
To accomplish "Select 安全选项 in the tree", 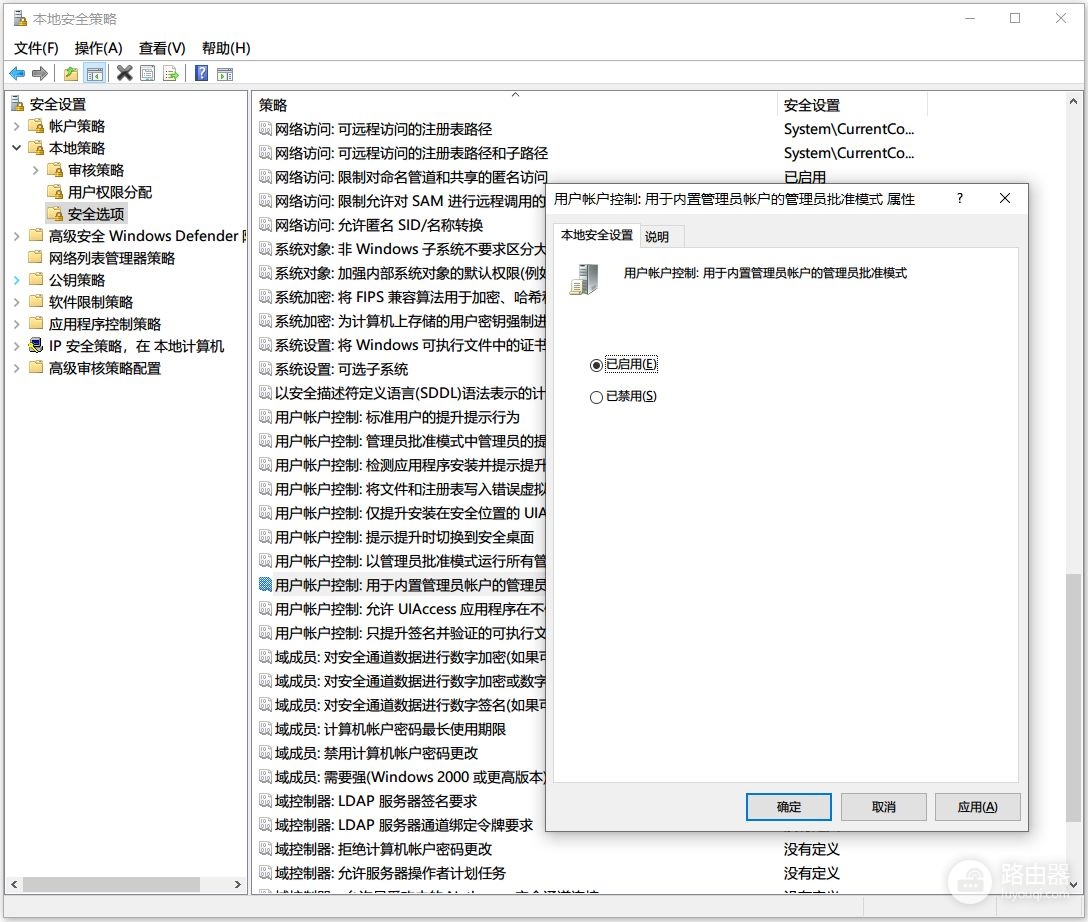I will tap(96, 214).
